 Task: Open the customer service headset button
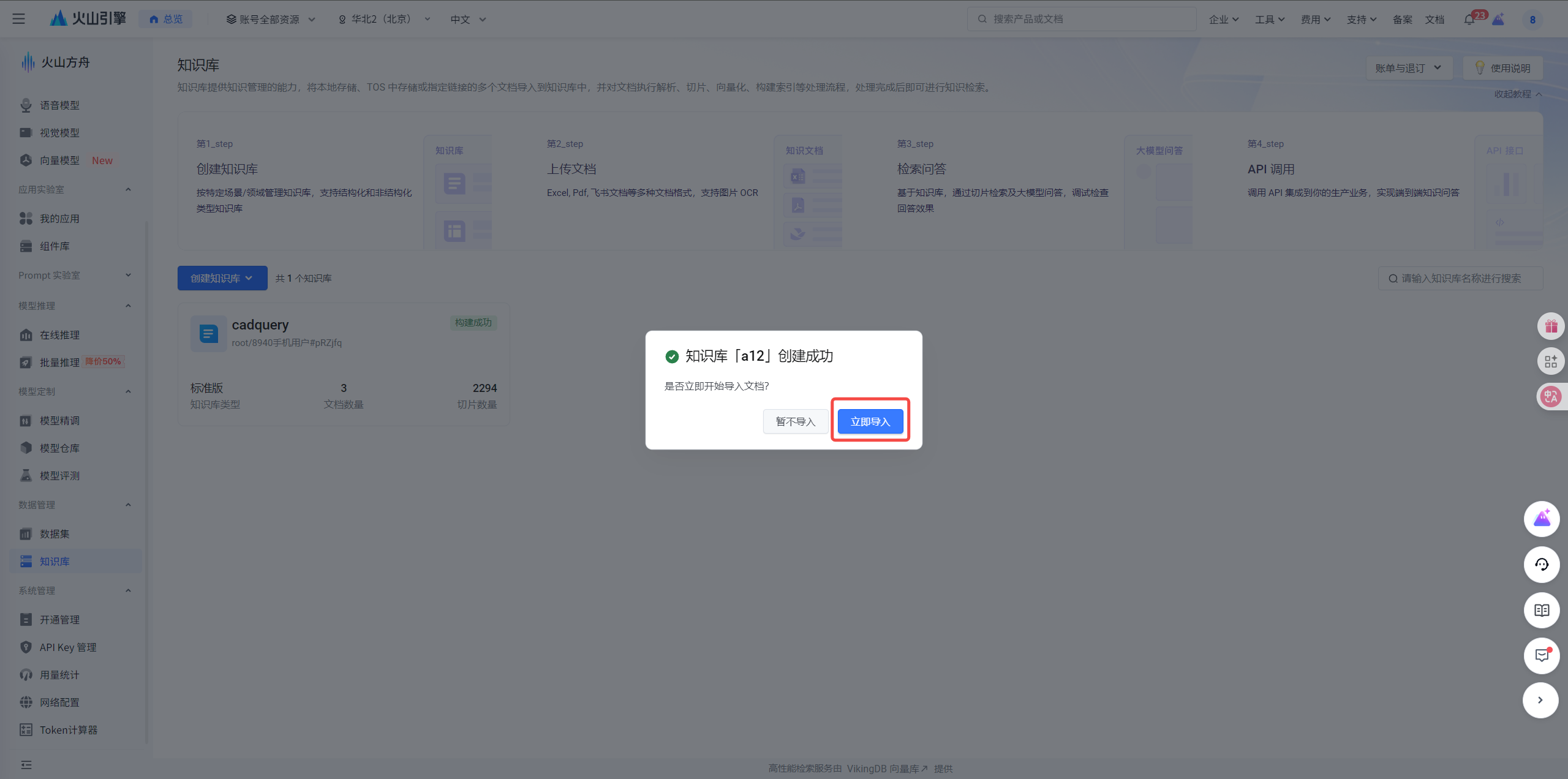(x=1542, y=564)
